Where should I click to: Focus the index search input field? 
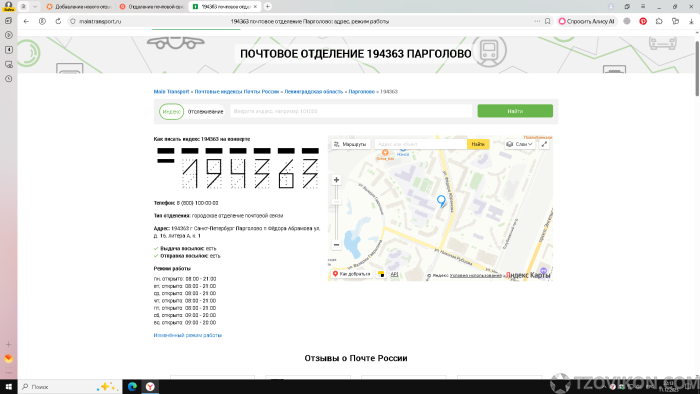351,111
